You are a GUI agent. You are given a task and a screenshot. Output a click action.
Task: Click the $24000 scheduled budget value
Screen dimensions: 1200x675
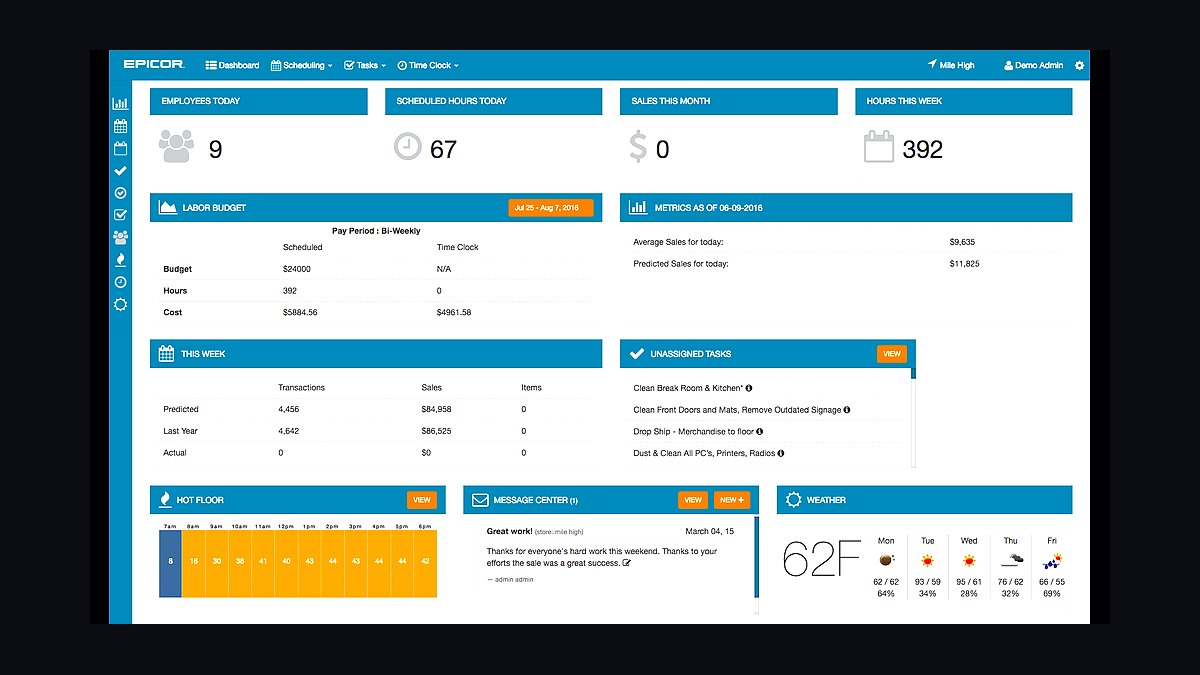[x=297, y=269]
